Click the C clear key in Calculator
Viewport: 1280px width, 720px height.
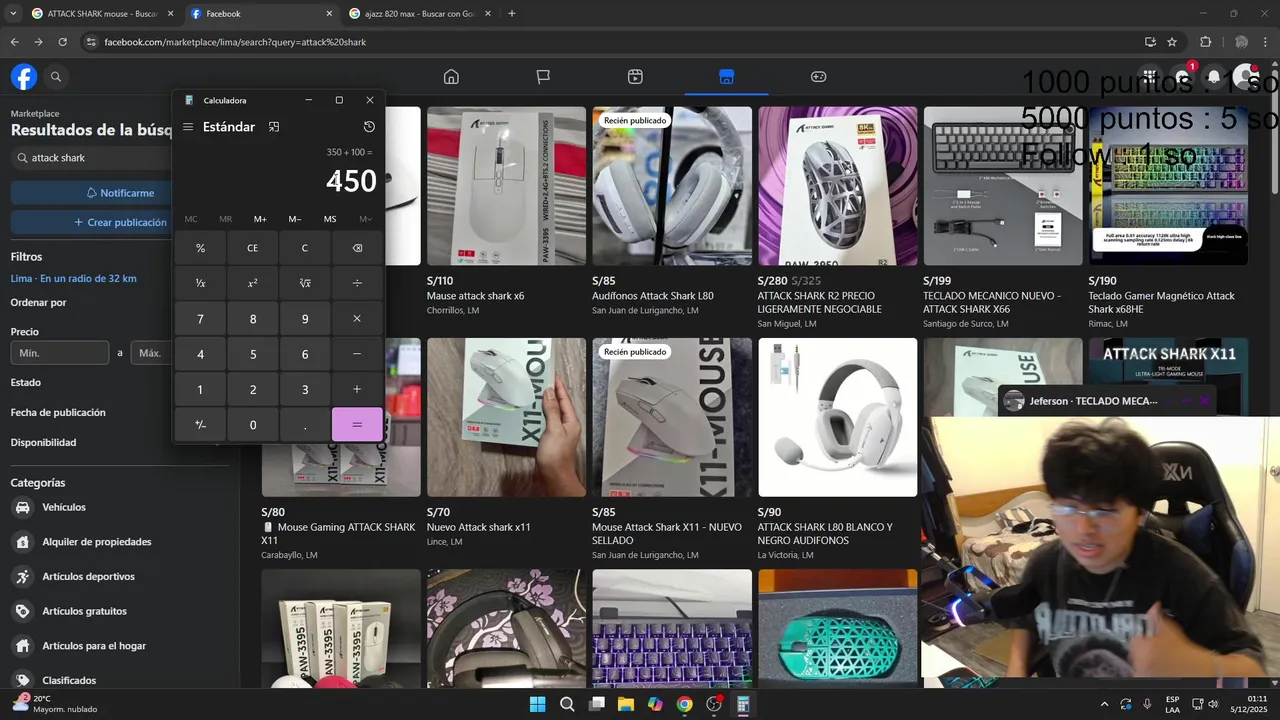(x=305, y=248)
